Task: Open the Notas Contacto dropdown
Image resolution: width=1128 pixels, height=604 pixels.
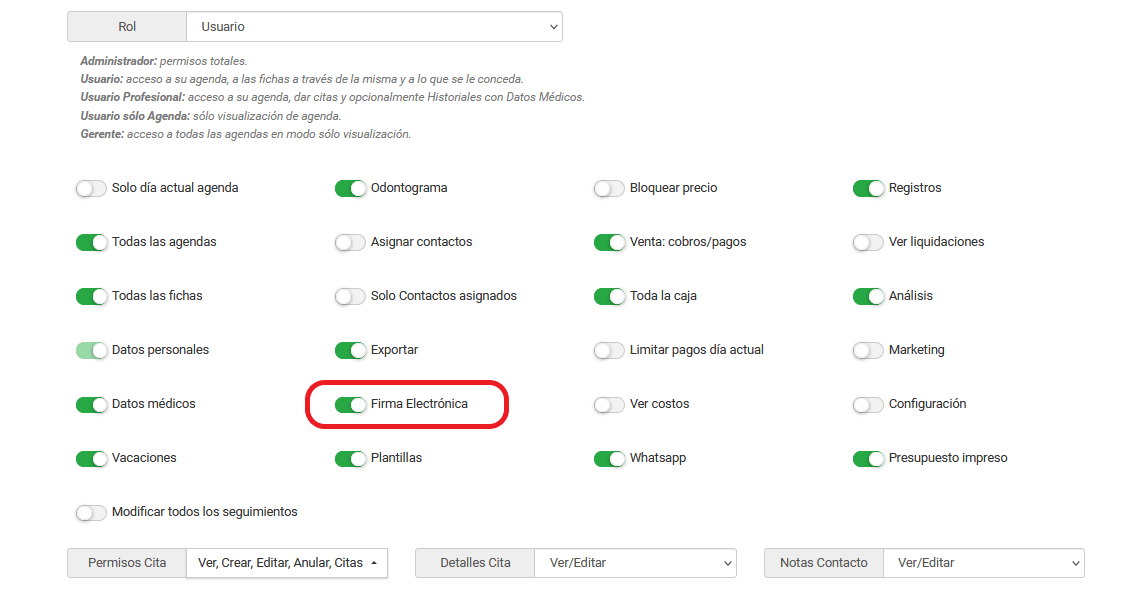Action: pyautogui.click(x=983, y=563)
